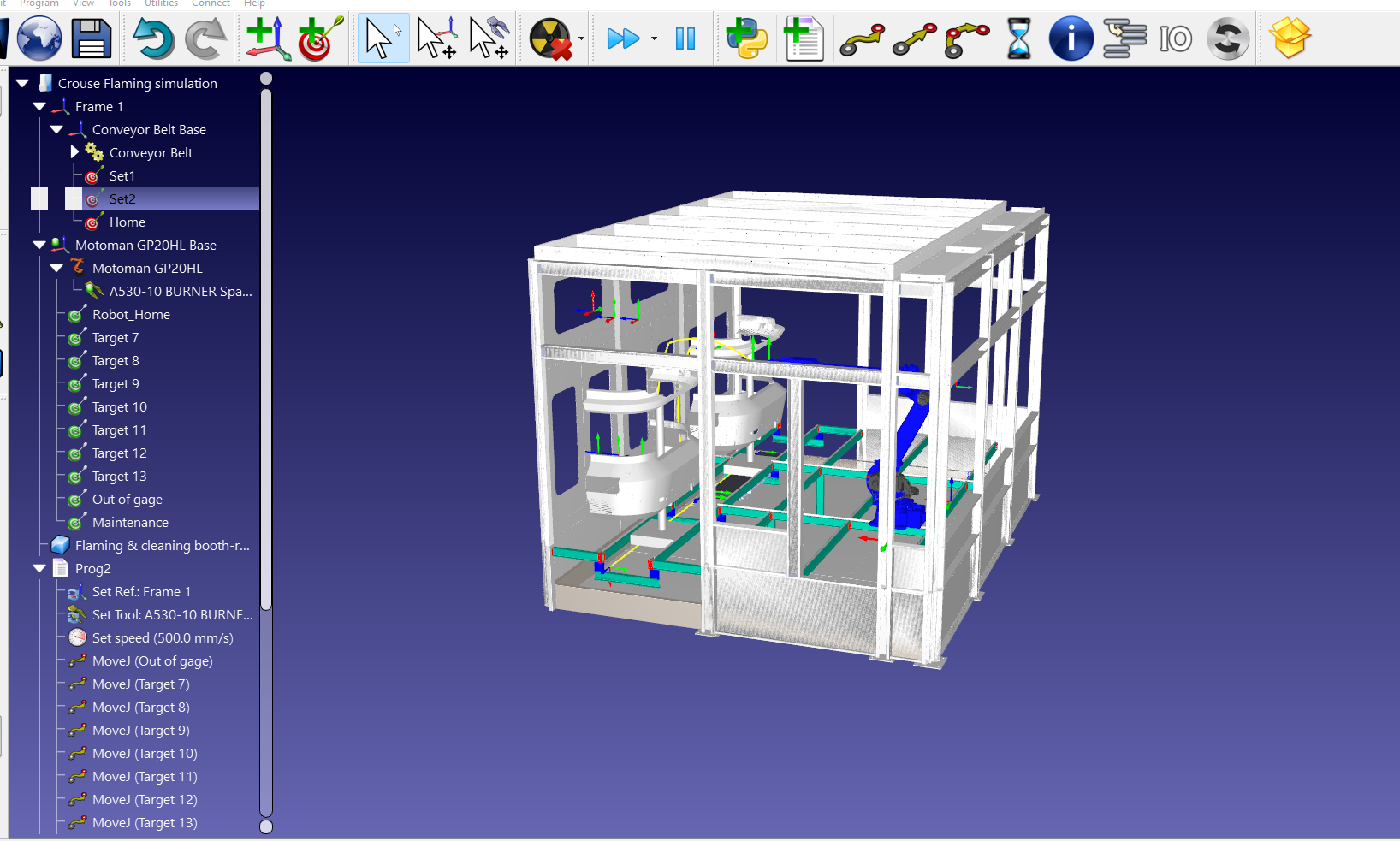This screenshot has width=1400, height=841.
Task: Select the Set speed (500.0 mm/s) instruction
Action: (x=163, y=637)
